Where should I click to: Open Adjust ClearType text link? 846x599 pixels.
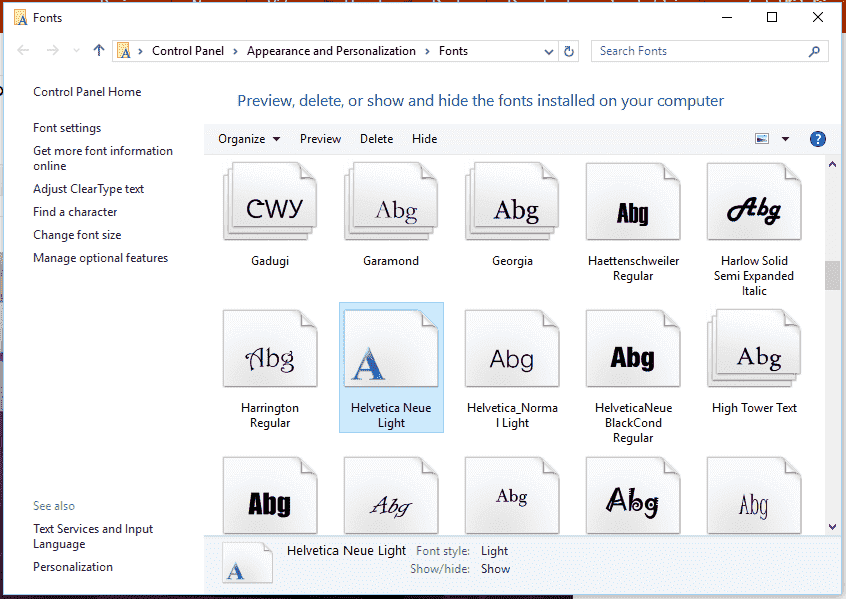point(88,189)
